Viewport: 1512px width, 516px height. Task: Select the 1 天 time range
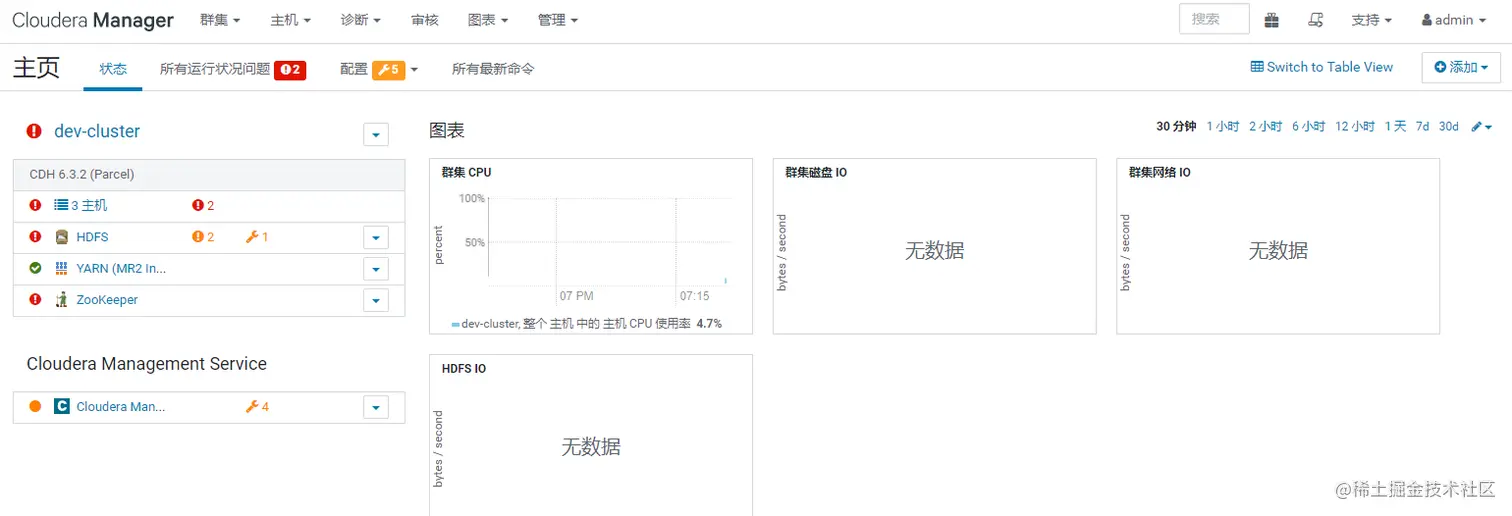coord(1396,126)
